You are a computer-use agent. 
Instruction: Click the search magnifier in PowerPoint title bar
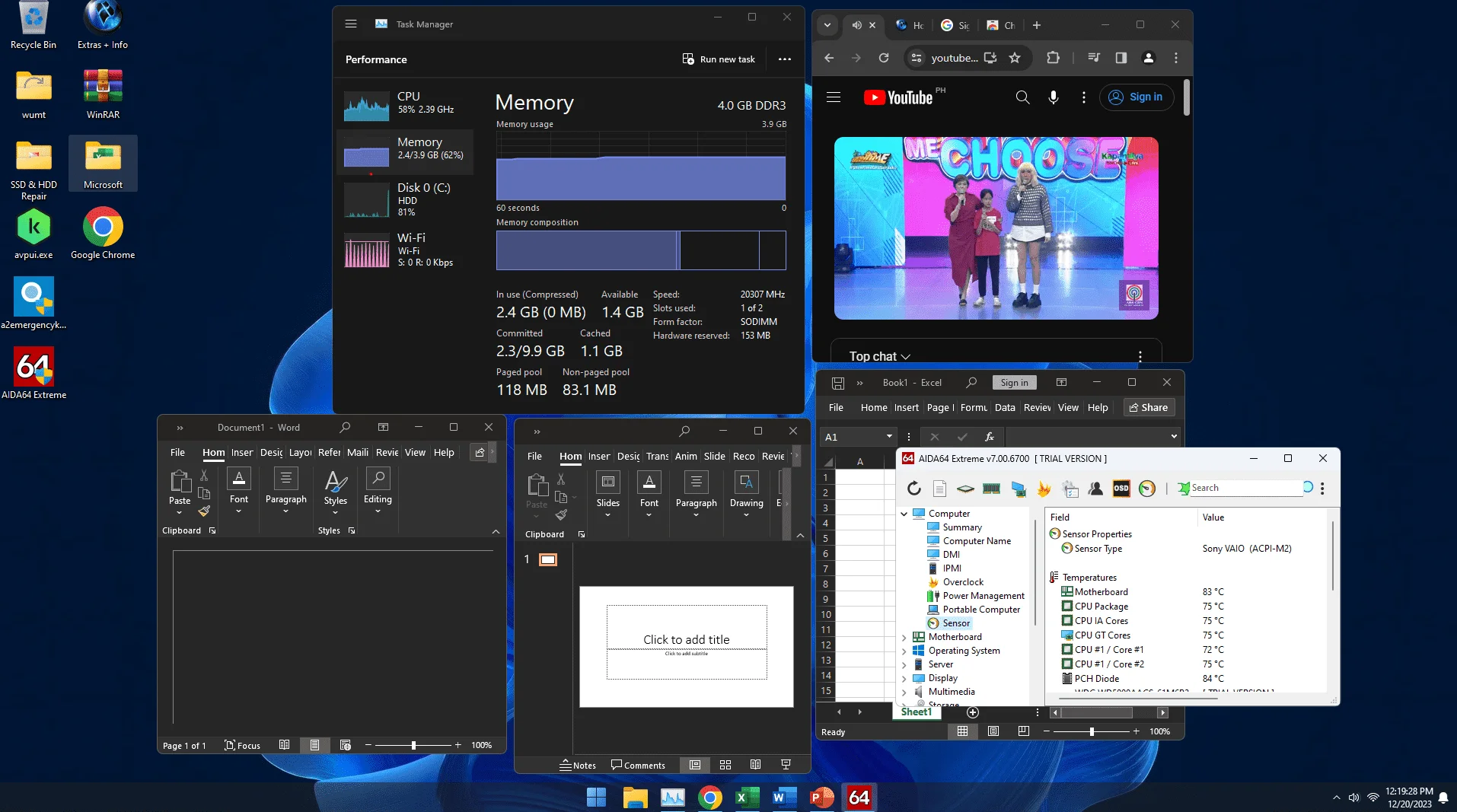point(684,431)
